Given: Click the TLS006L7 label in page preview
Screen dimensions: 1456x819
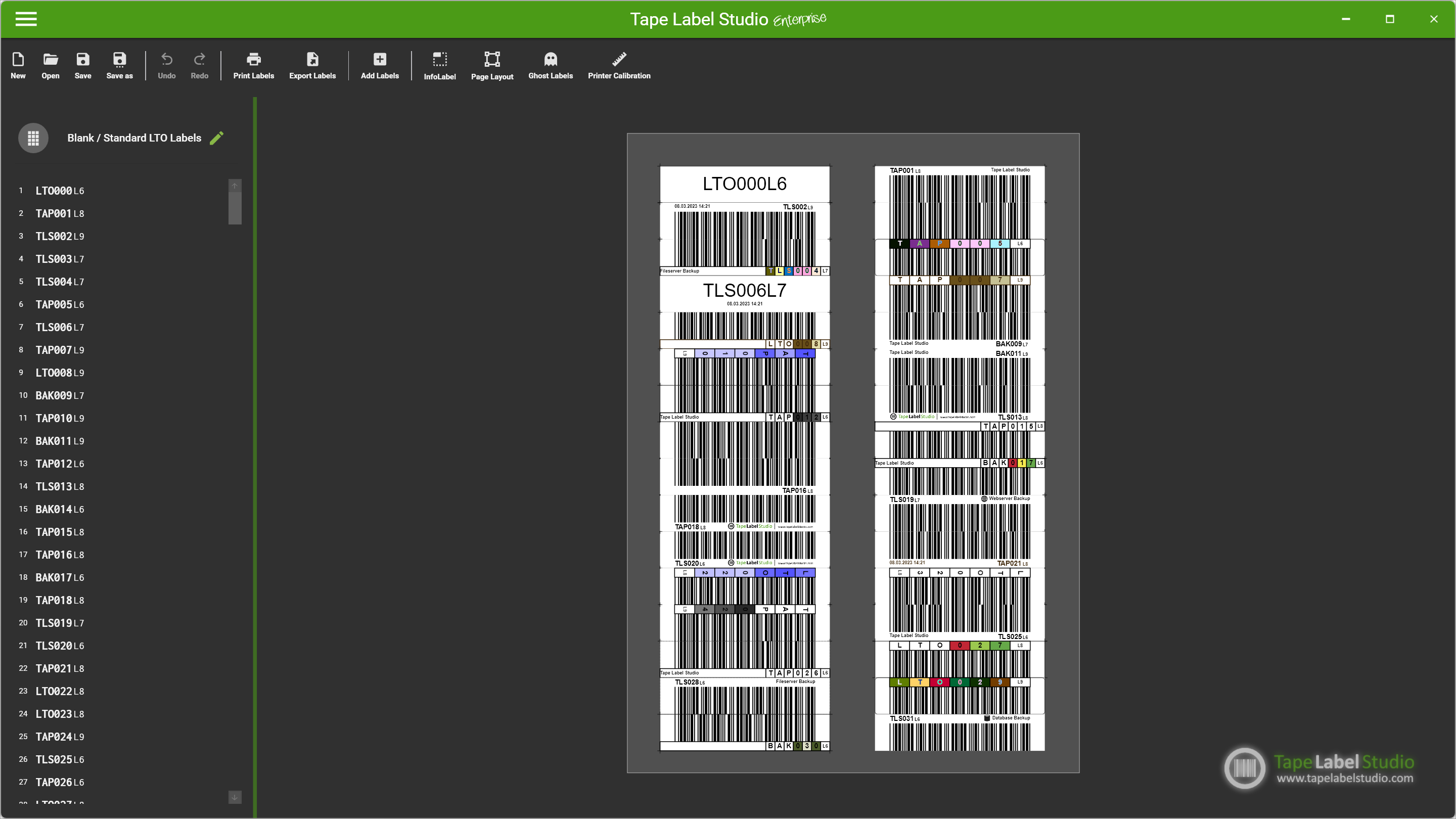Looking at the screenshot, I should point(744,294).
